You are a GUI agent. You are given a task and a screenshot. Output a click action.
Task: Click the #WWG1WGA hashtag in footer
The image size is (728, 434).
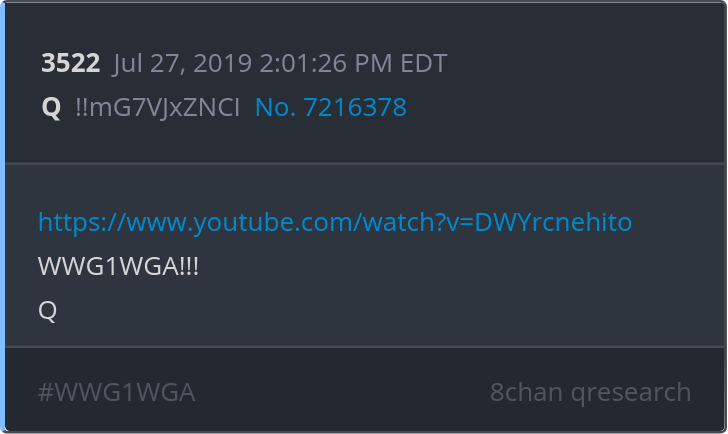coord(117,393)
